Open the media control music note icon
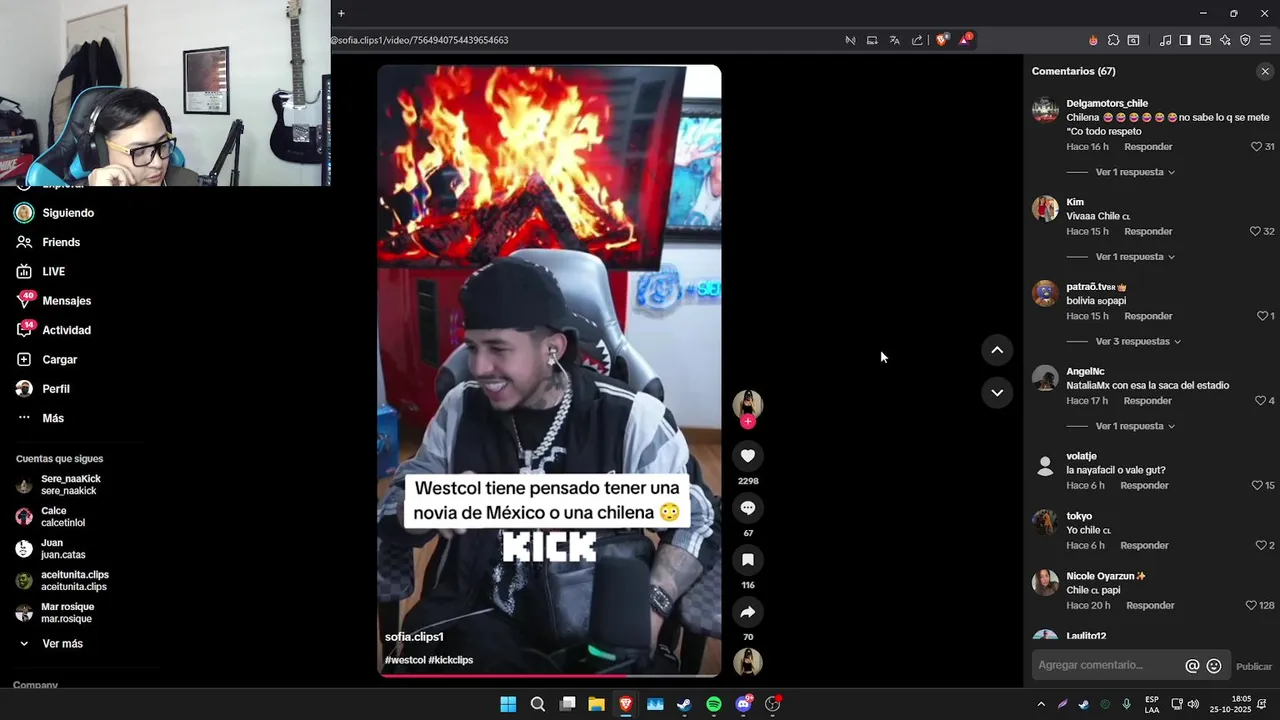1280x720 pixels. (x=1165, y=40)
